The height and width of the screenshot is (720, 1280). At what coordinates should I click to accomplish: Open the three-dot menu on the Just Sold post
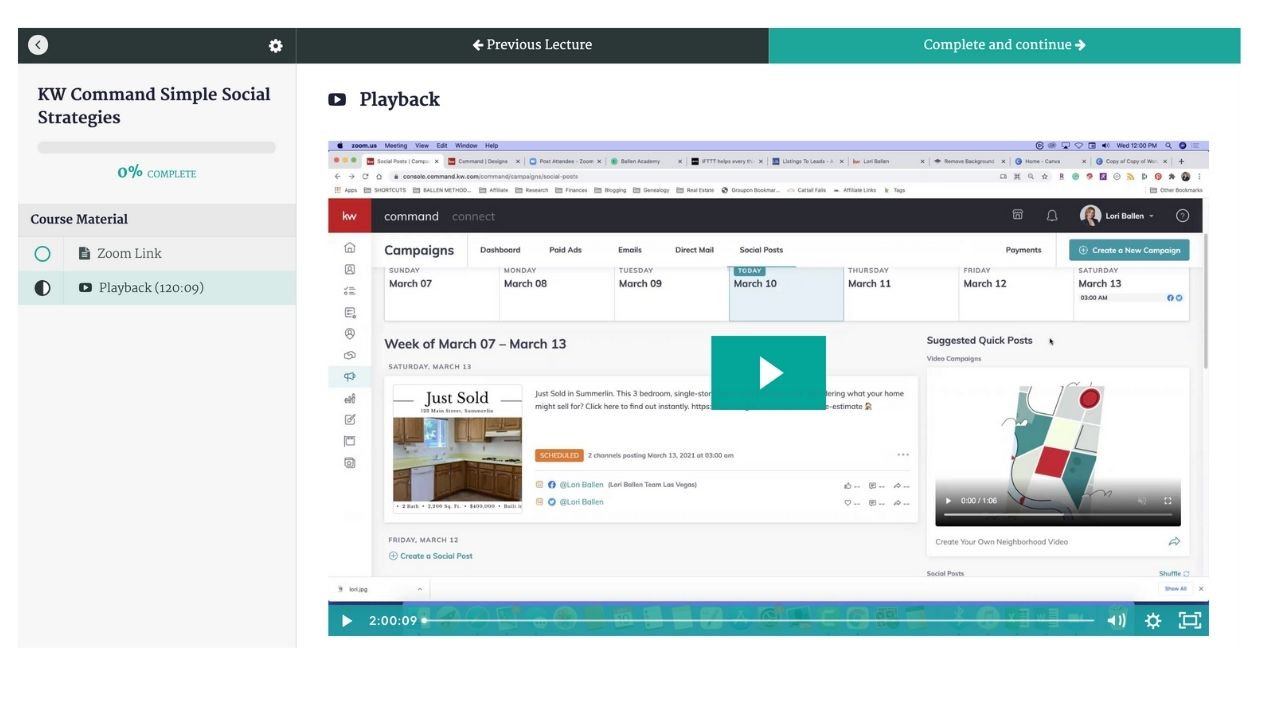coord(903,455)
